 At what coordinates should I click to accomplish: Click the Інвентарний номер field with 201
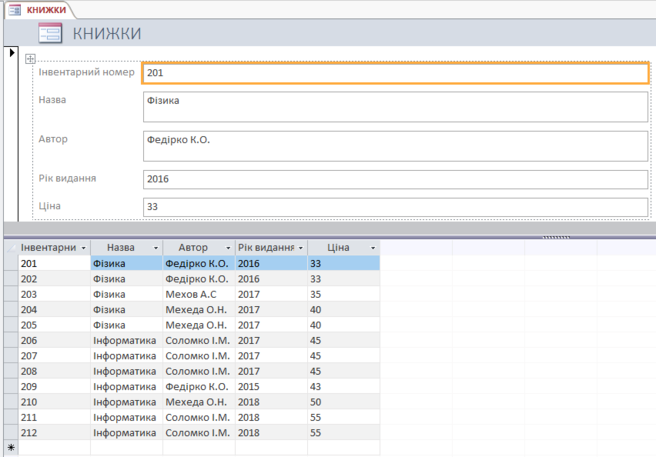click(395, 73)
